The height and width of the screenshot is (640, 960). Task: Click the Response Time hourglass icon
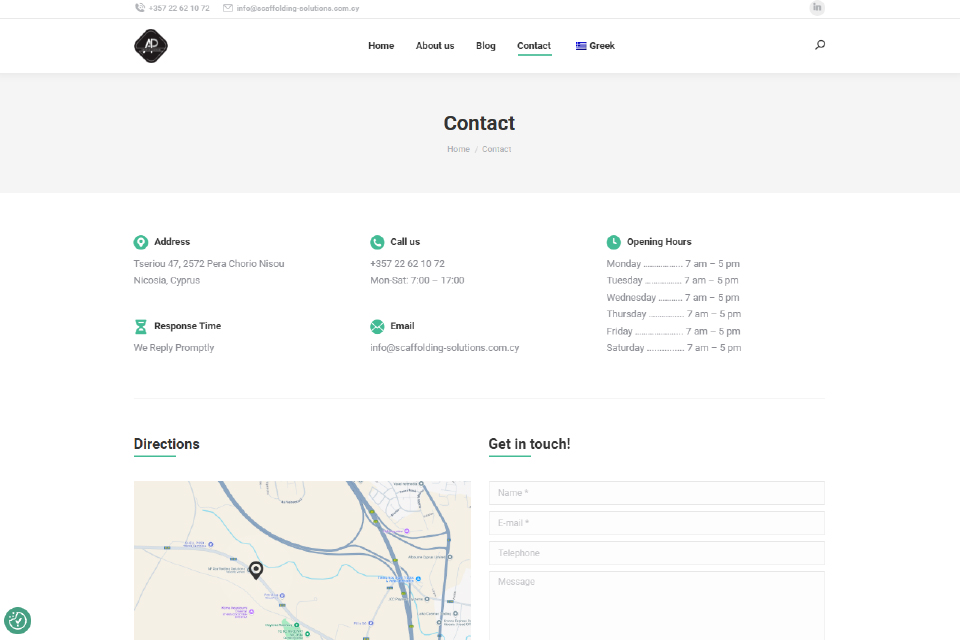click(x=141, y=326)
